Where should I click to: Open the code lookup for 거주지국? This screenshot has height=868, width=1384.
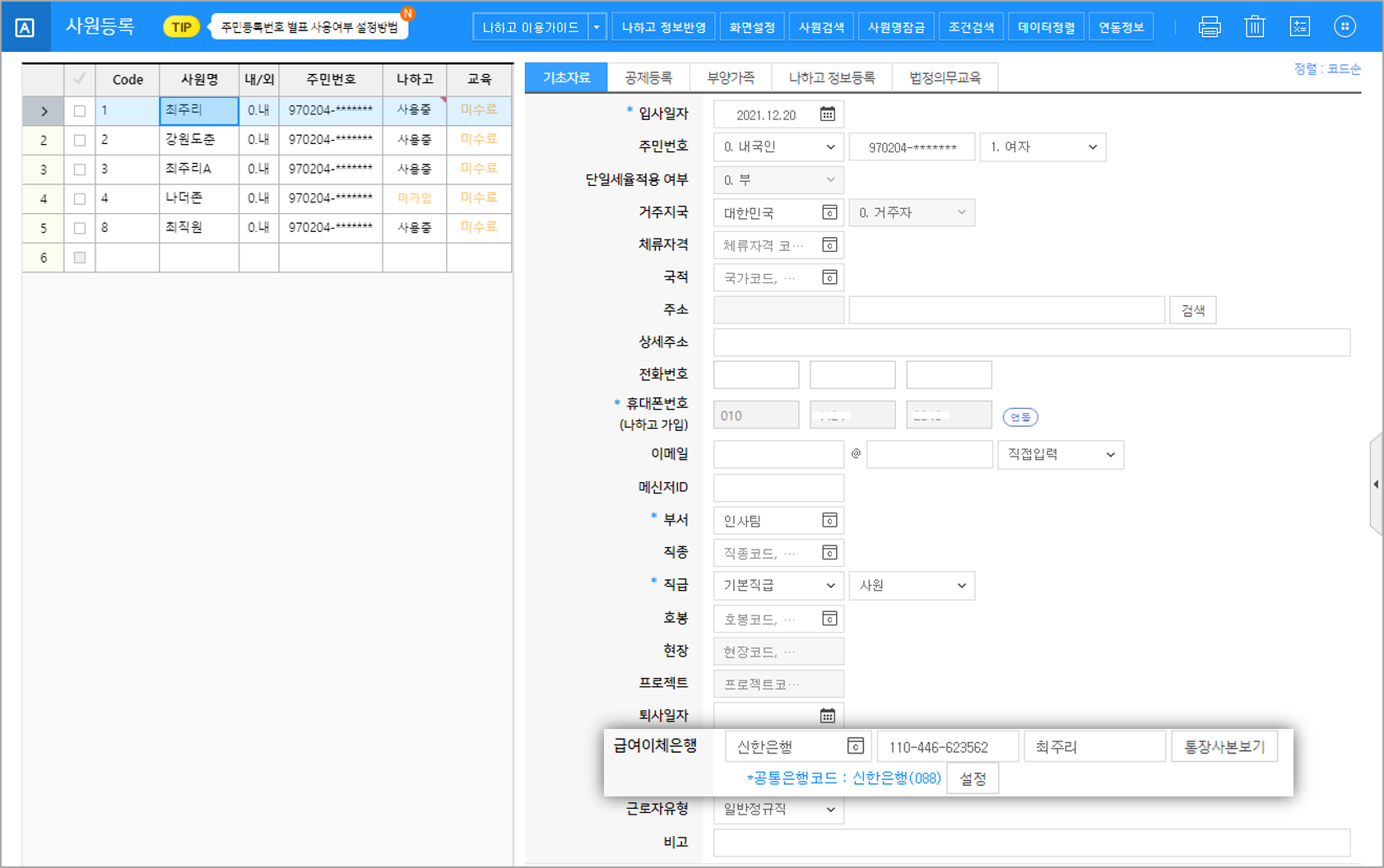tap(829, 213)
